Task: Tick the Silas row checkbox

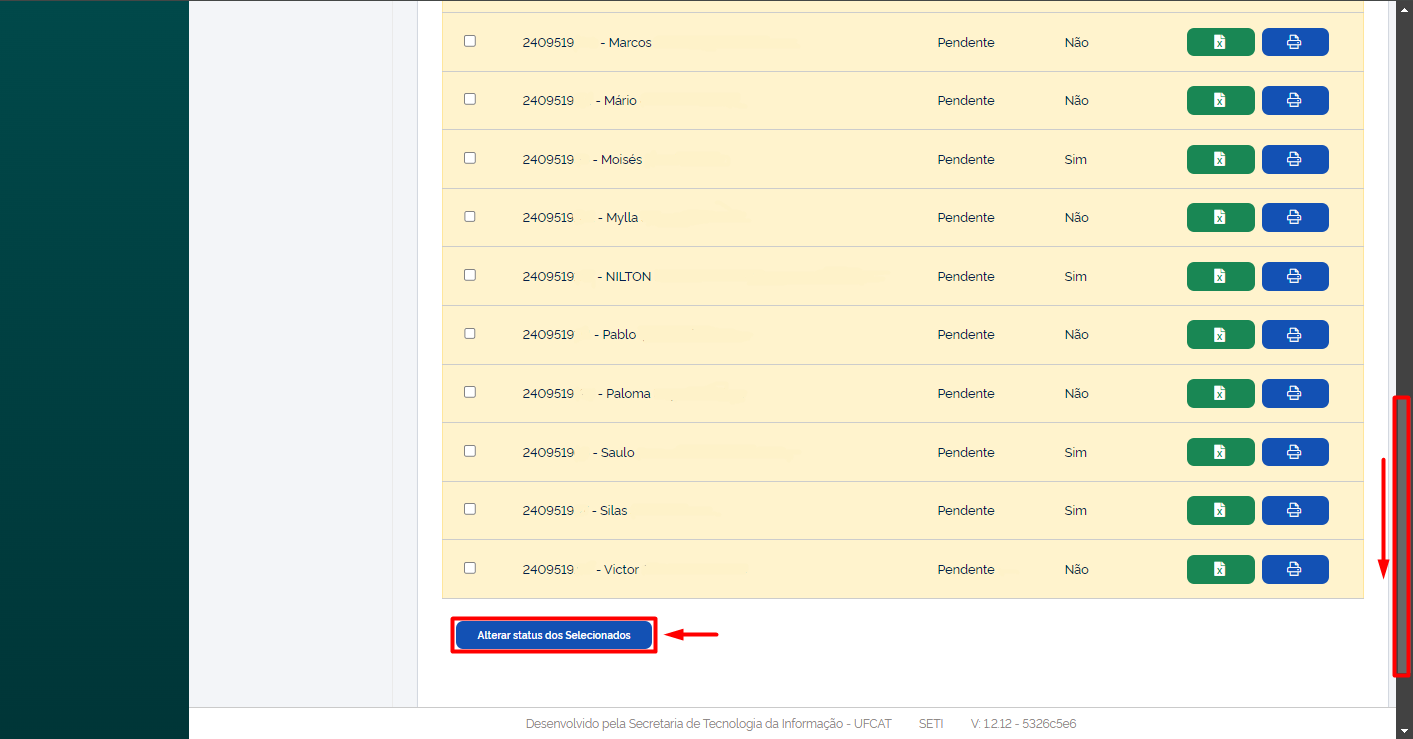Action: pyautogui.click(x=470, y=509)
